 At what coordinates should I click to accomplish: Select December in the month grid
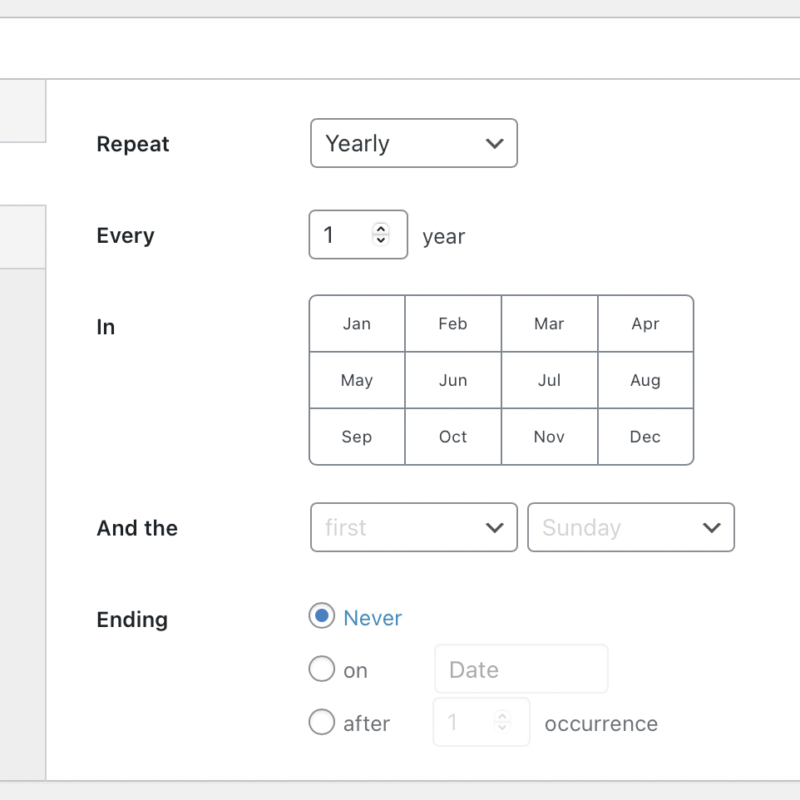tap(645, 437)
